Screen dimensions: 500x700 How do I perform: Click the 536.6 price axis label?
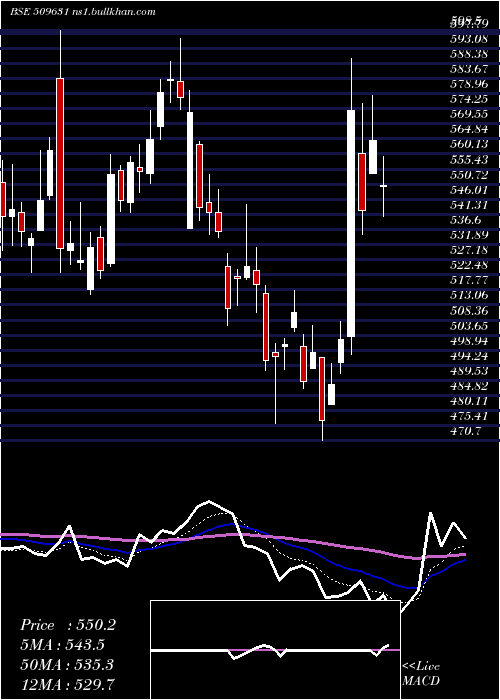pos(465,220)
